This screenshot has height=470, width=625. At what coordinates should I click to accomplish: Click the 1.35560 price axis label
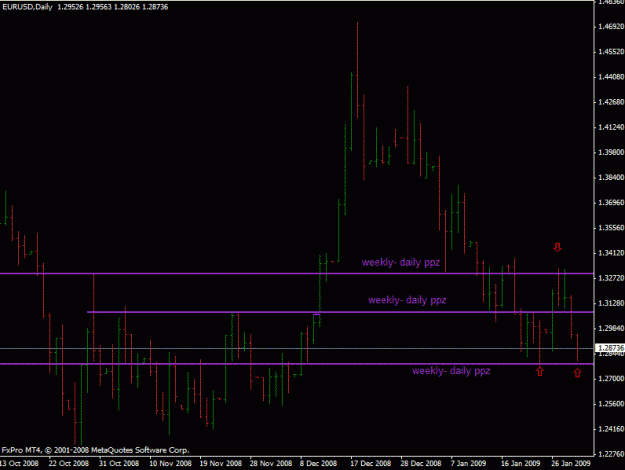point(611,228)
